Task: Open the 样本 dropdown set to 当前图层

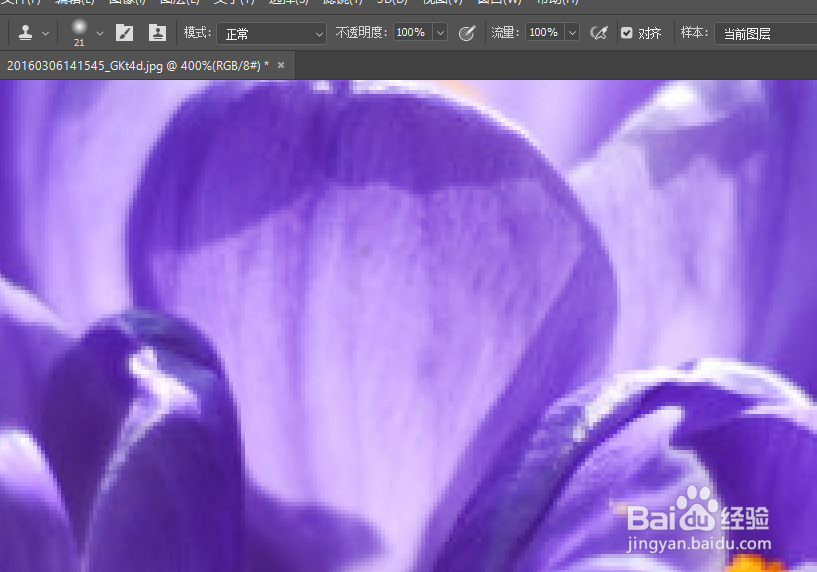Action: click(x=765, y=34)
